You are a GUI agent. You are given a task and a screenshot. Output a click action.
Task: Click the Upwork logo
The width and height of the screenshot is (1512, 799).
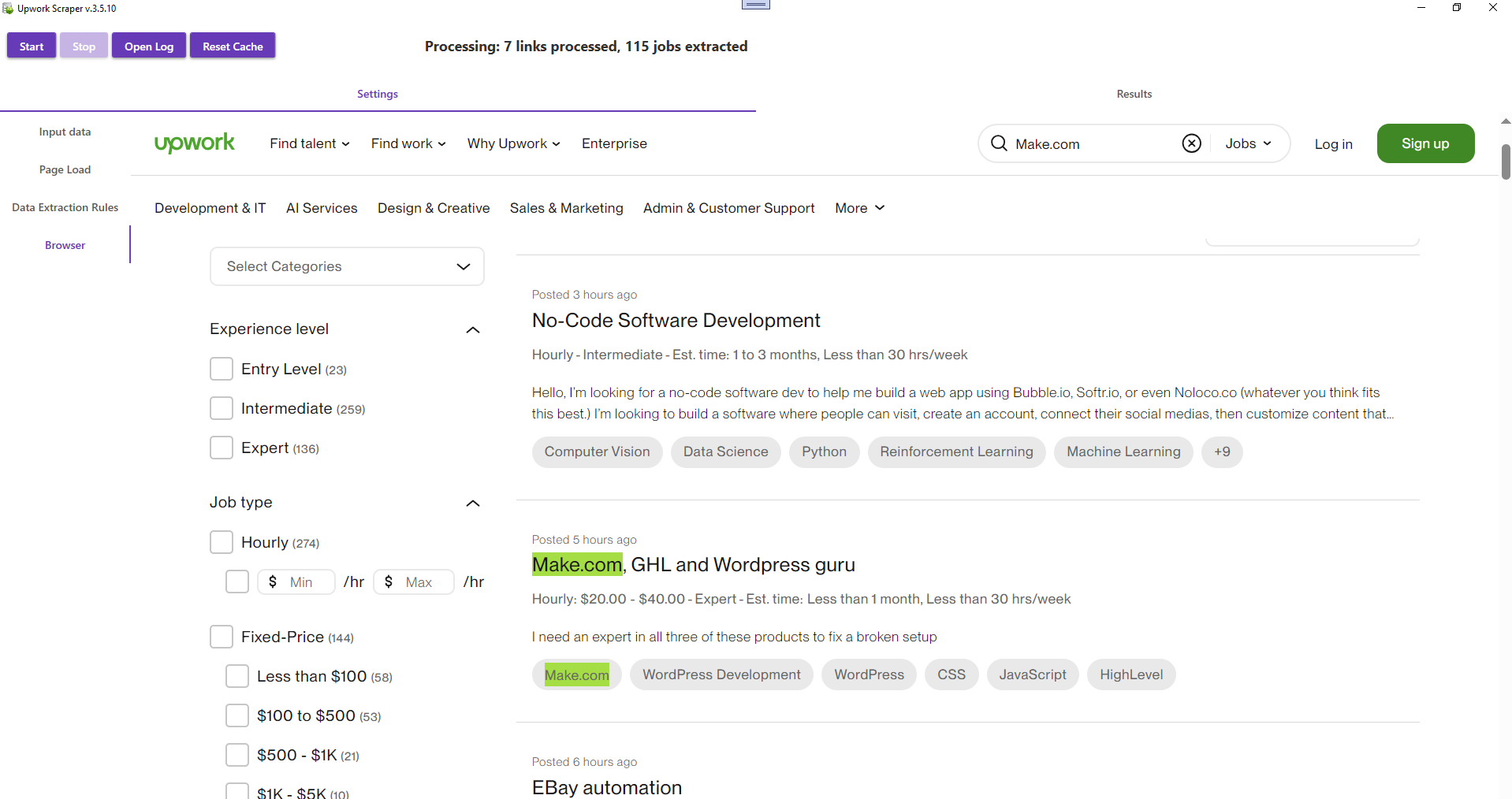coord(194,143)
